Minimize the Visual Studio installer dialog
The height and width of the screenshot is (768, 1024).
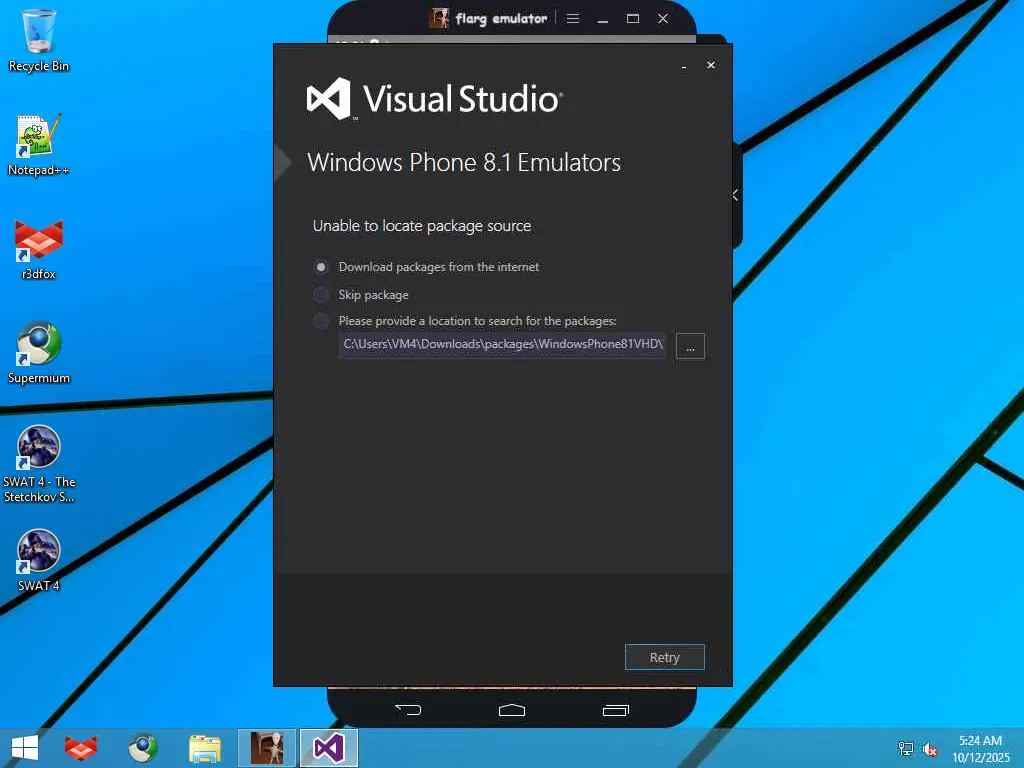pyautogui.click(x=684, y=66)
